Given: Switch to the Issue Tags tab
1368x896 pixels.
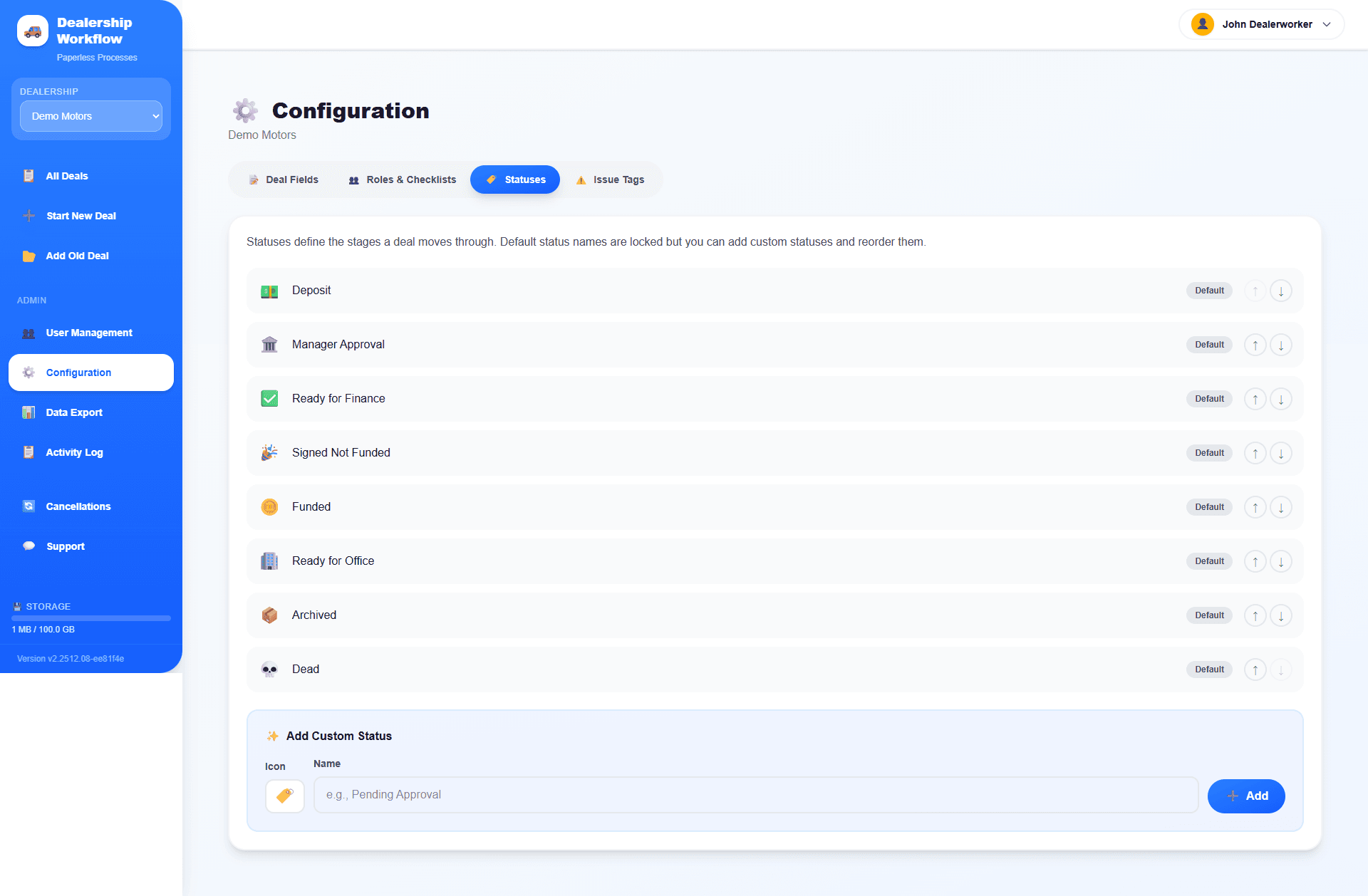Looking at the screenshot, I should tap(610, 179).
